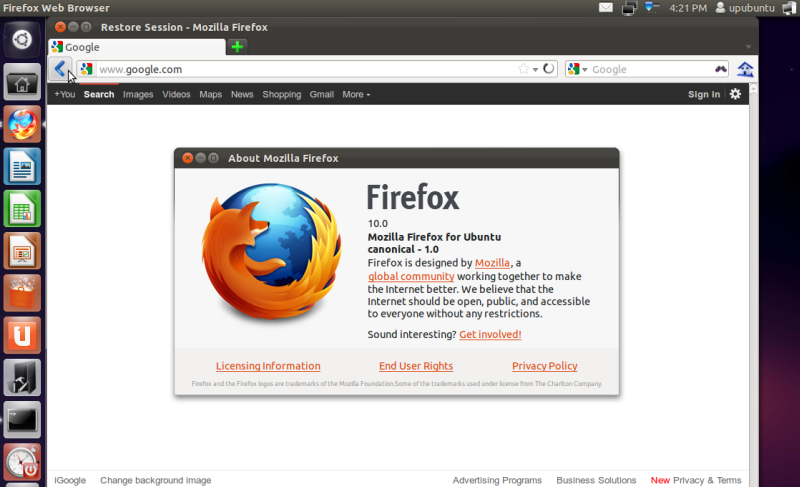Screen dimensions: 800x487
Task: Click the site favicon in the address bar
Action: pos(87,69)
